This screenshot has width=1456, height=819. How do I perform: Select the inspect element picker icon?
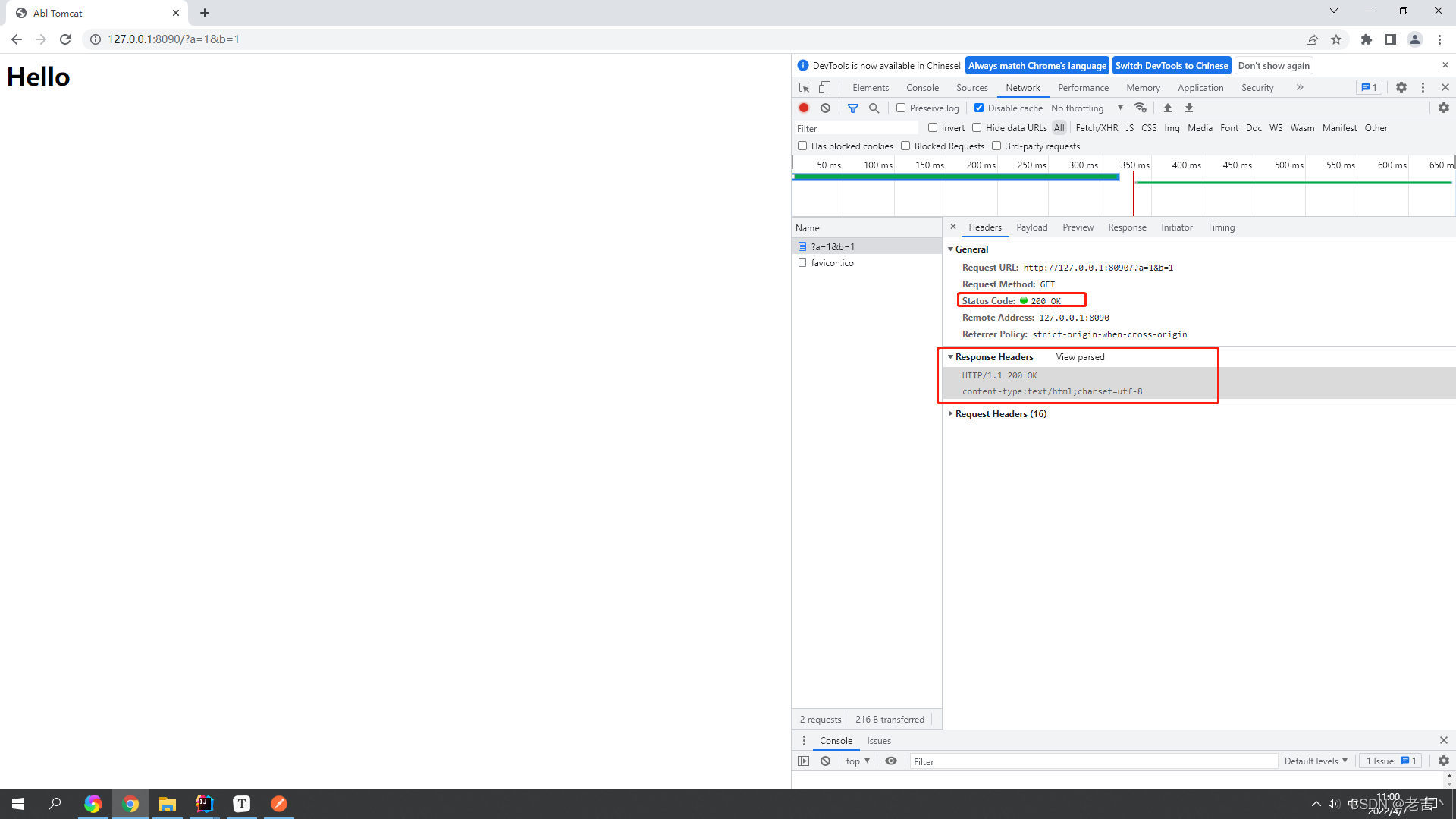click(x=805, y=87)
